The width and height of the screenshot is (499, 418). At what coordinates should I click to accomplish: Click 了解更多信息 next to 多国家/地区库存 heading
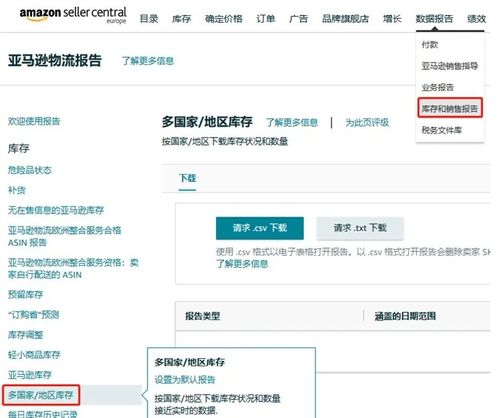click(292, 123)
